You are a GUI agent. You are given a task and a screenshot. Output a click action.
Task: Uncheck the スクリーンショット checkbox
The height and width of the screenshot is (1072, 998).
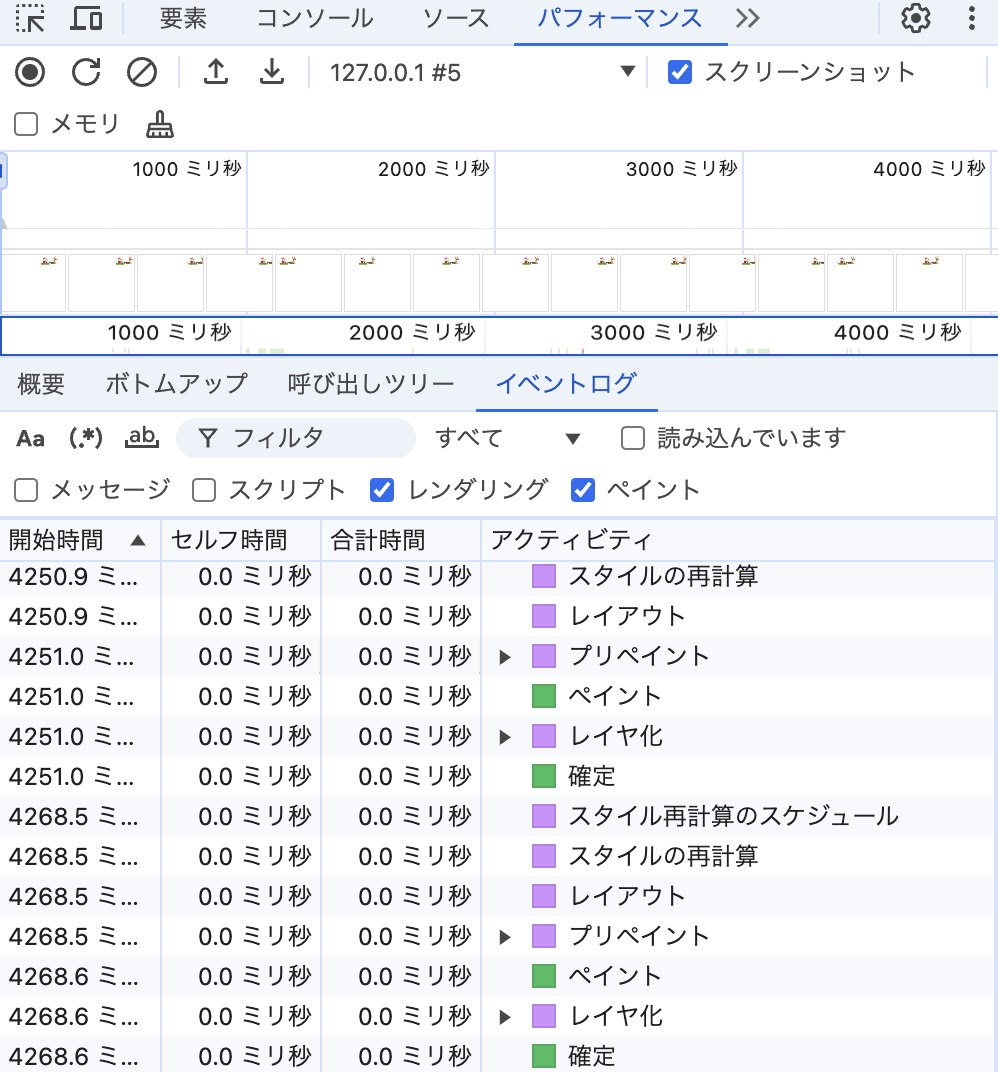pos(680,71)
